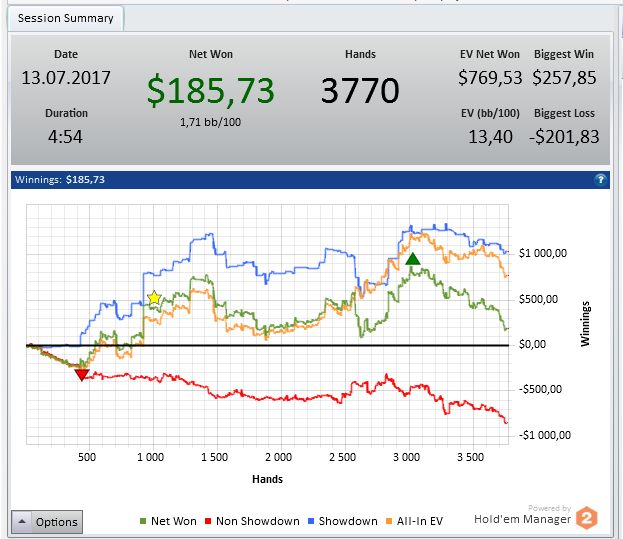
Task: Click the orange All-In EV legend swatch
Action: [389, 521]
